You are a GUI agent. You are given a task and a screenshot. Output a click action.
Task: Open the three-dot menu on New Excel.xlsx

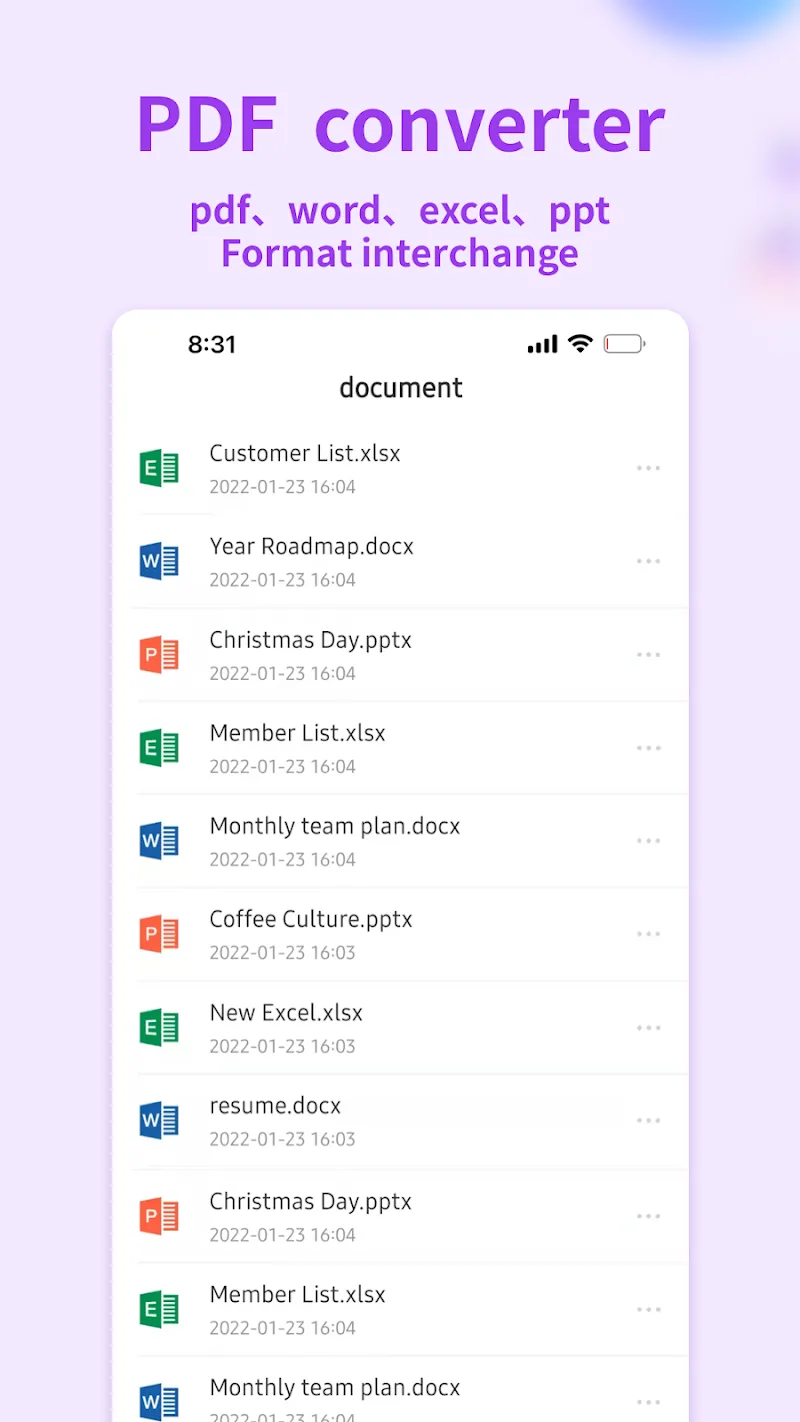coord(648,1028)
